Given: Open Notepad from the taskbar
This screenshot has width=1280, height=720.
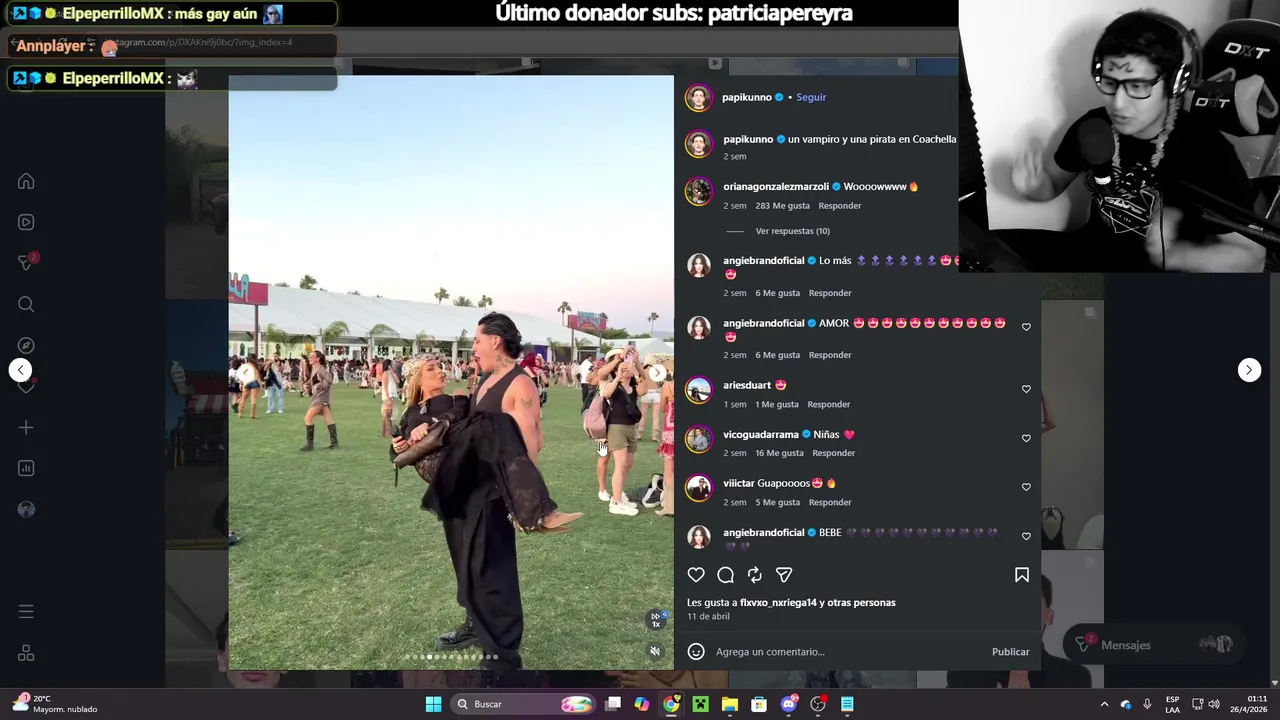Looking at the screenshot, I should coord(847,704).
